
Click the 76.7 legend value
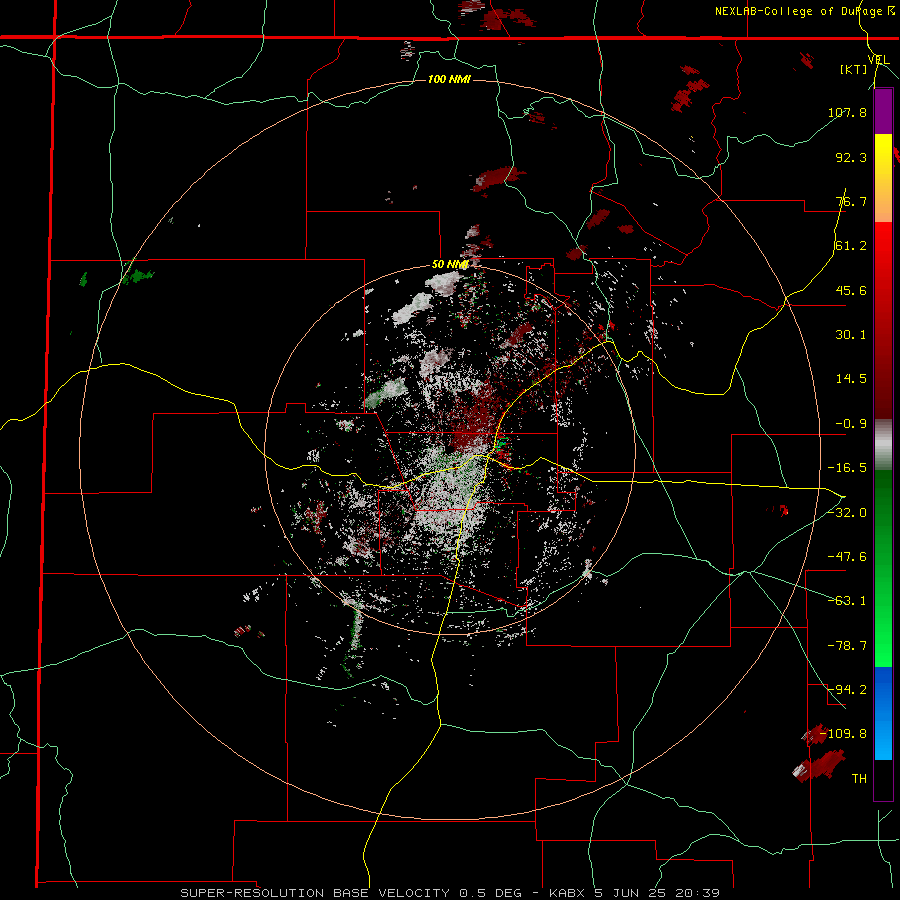tap(851, 201)
